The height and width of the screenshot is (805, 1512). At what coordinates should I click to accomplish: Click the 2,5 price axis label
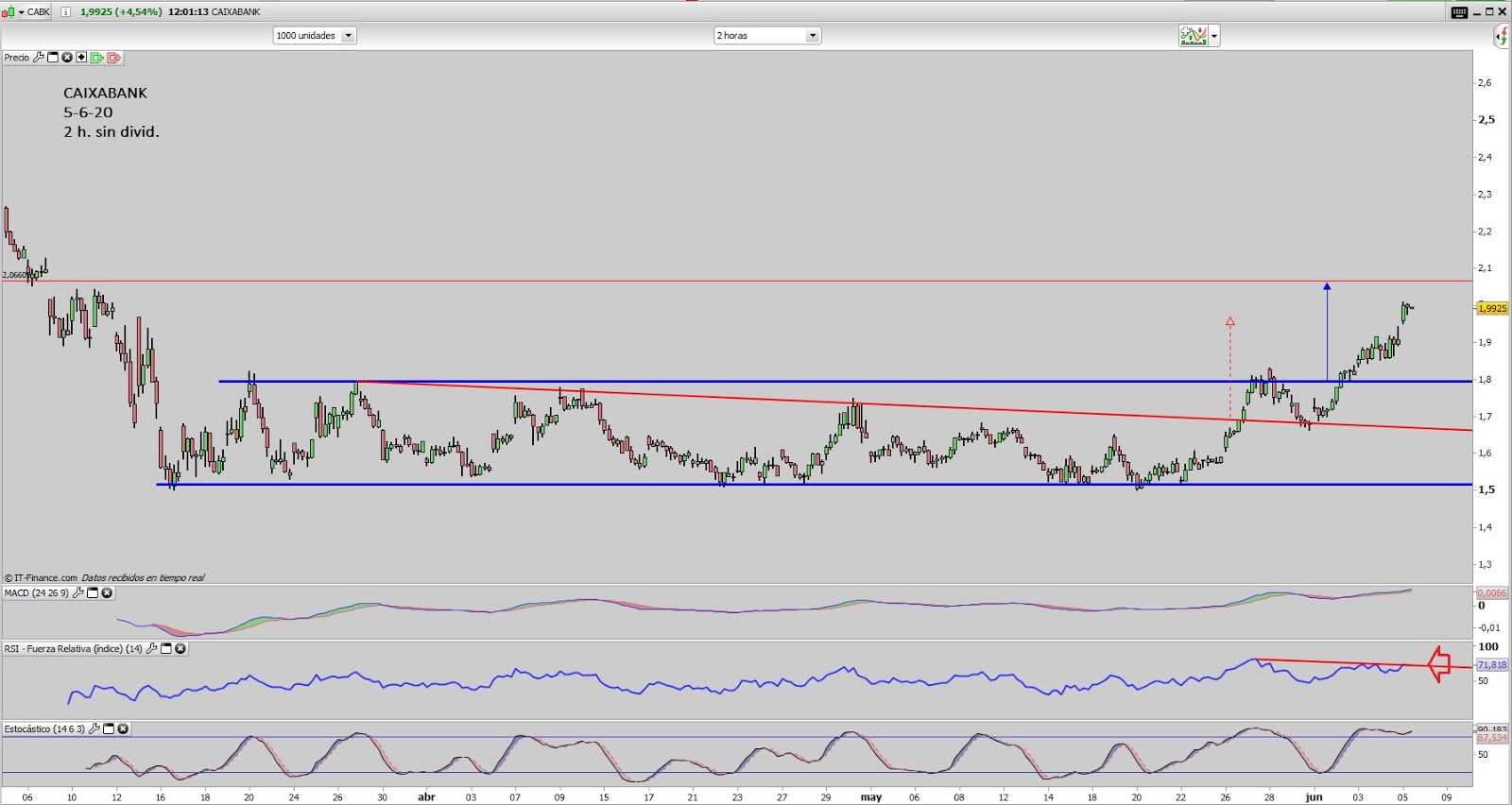[x=1486, y=120]
